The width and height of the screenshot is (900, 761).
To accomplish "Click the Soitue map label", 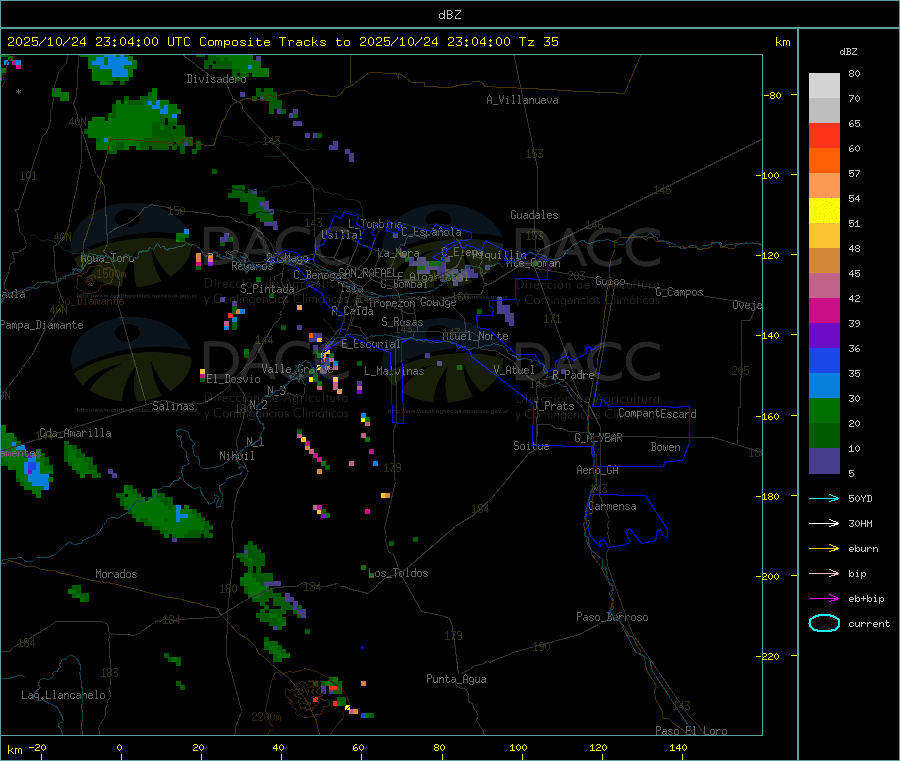I will click(x=532, y=446).
